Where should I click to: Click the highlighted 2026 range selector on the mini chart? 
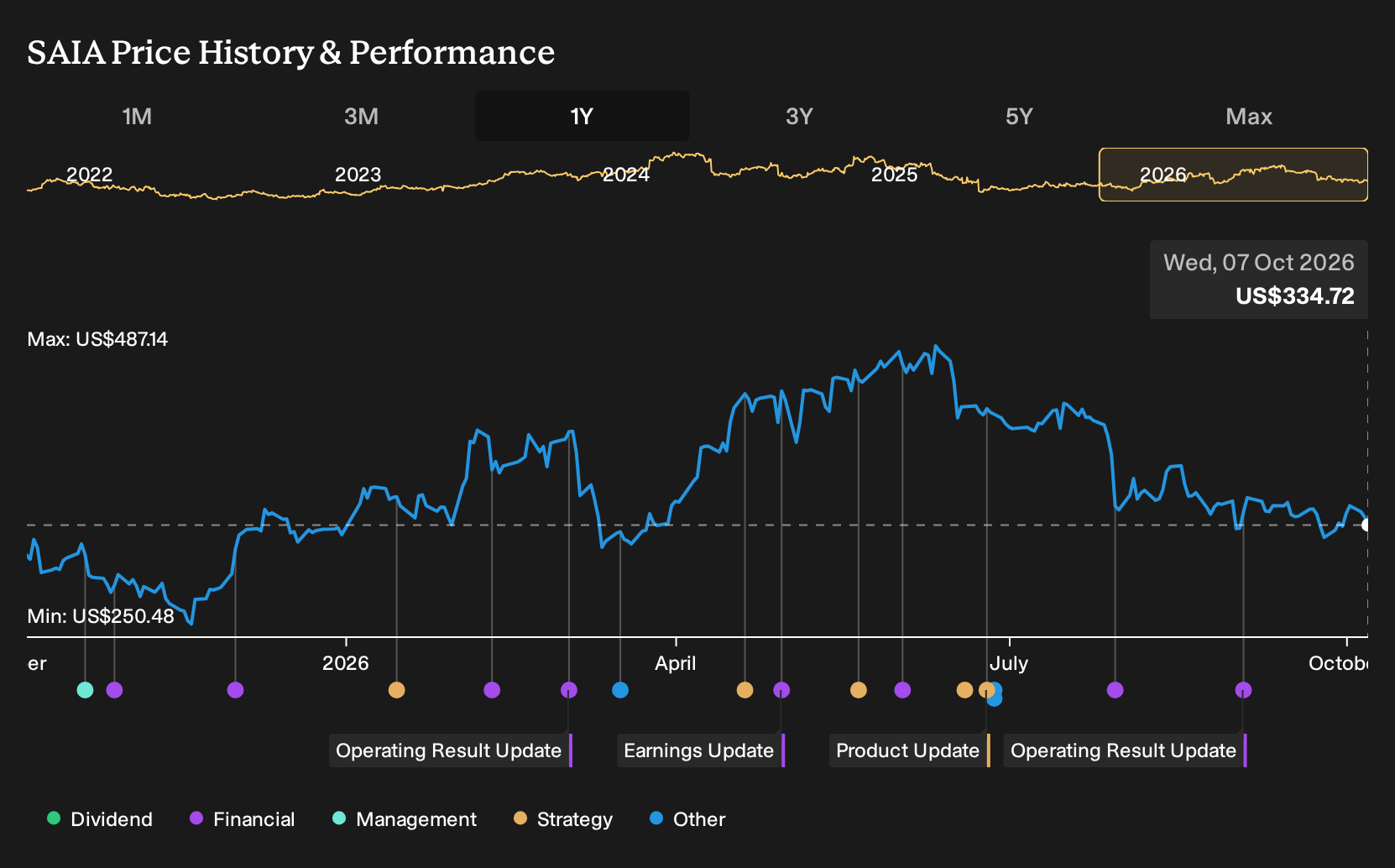click(x=1233, y=175)
